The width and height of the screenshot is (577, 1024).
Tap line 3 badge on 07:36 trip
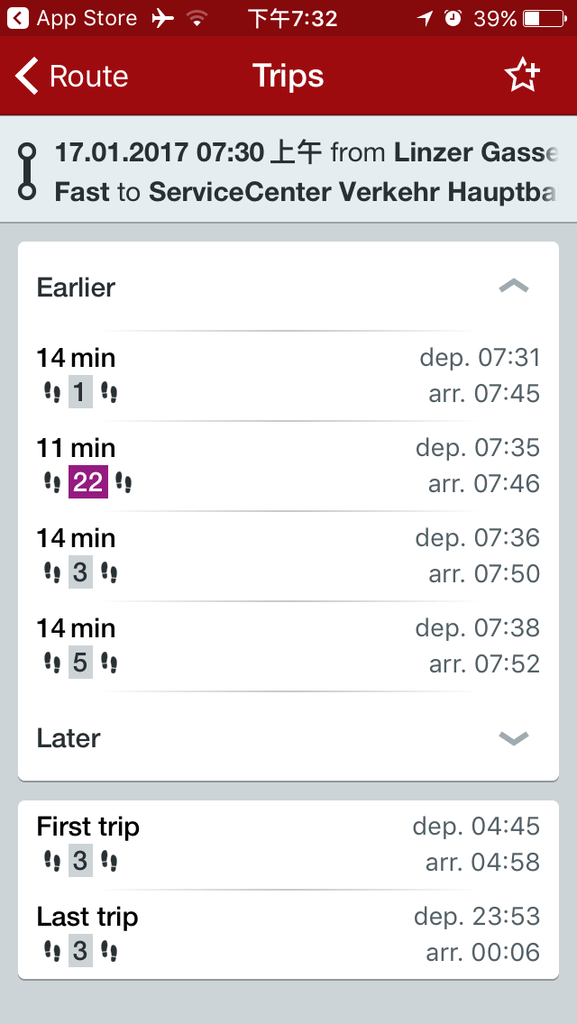click(80, 573)
